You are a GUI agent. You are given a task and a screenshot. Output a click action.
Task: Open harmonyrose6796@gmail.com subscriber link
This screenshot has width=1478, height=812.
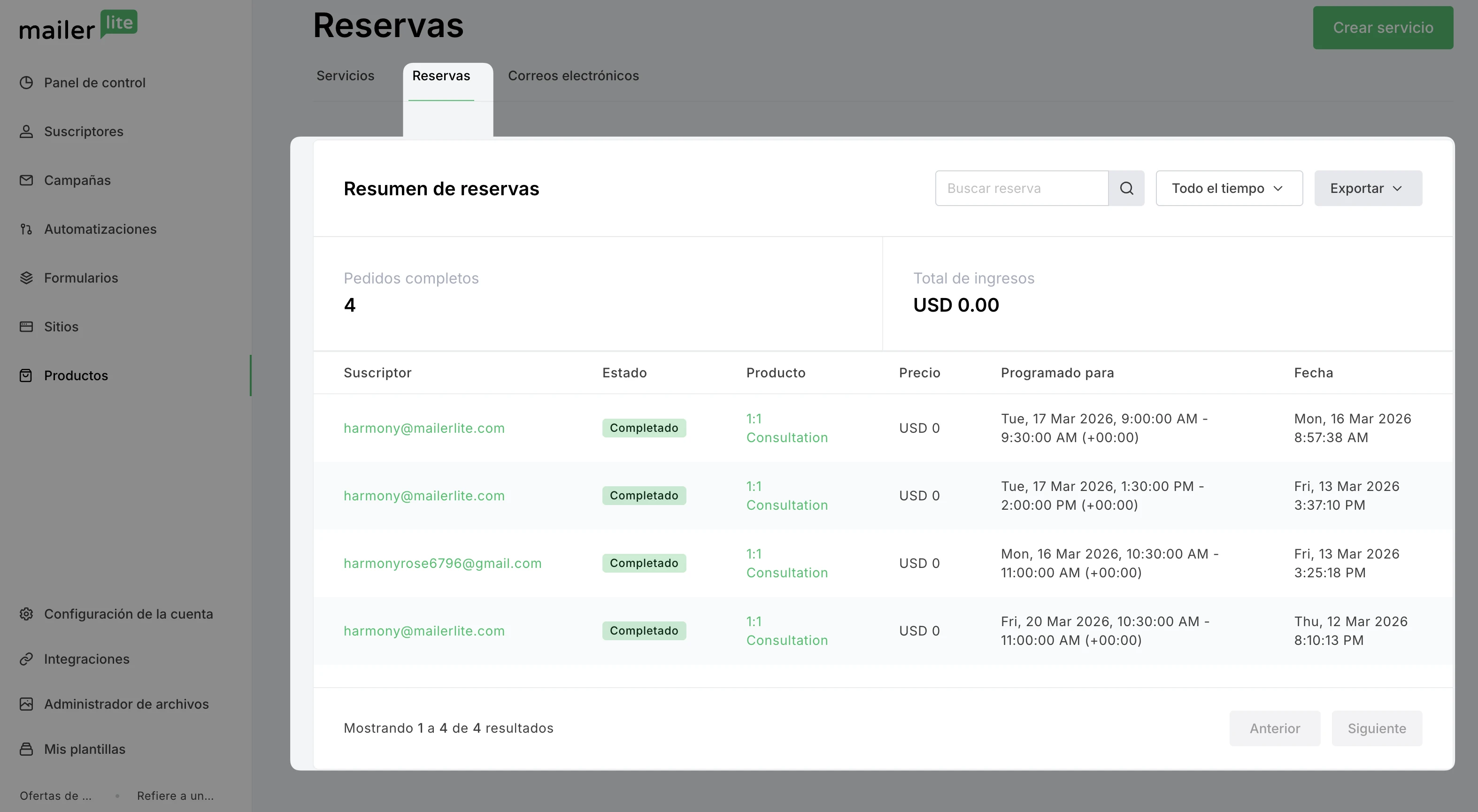[x=442, y=563]
